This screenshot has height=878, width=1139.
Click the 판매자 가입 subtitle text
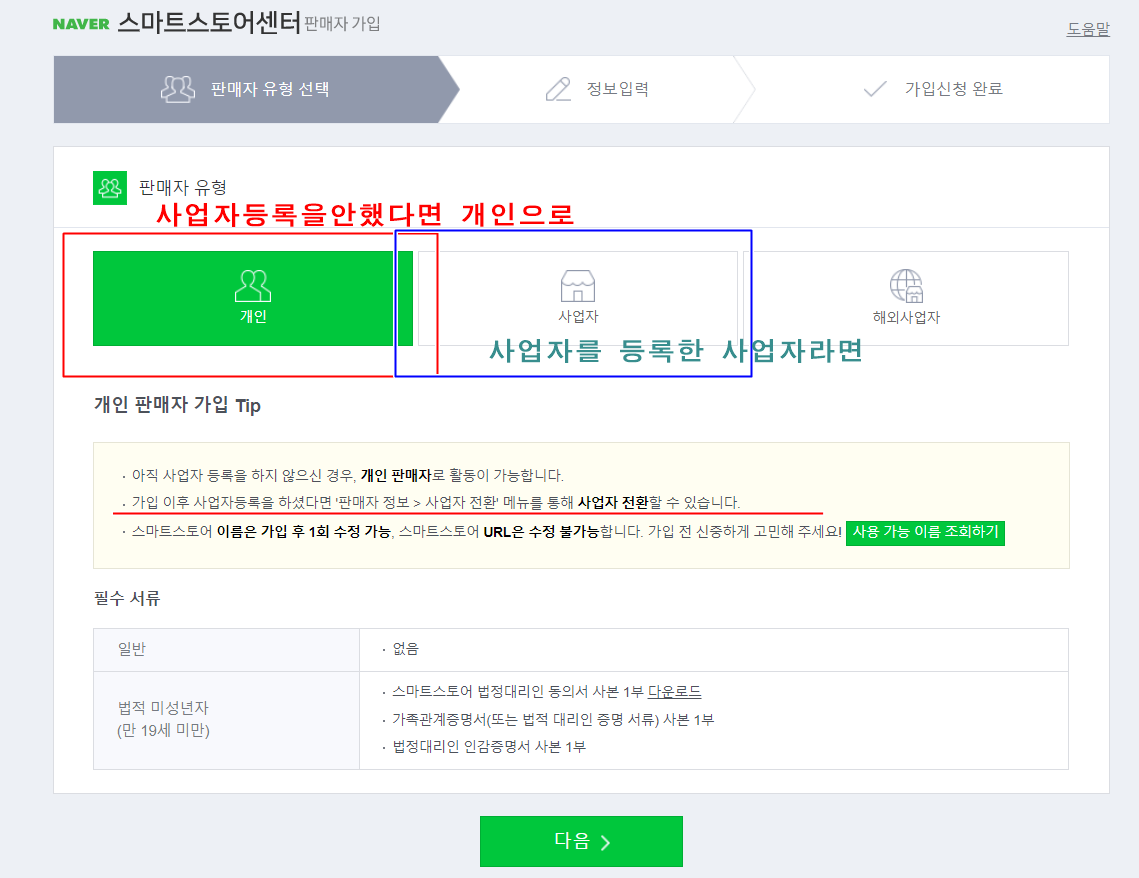point(342,24)
